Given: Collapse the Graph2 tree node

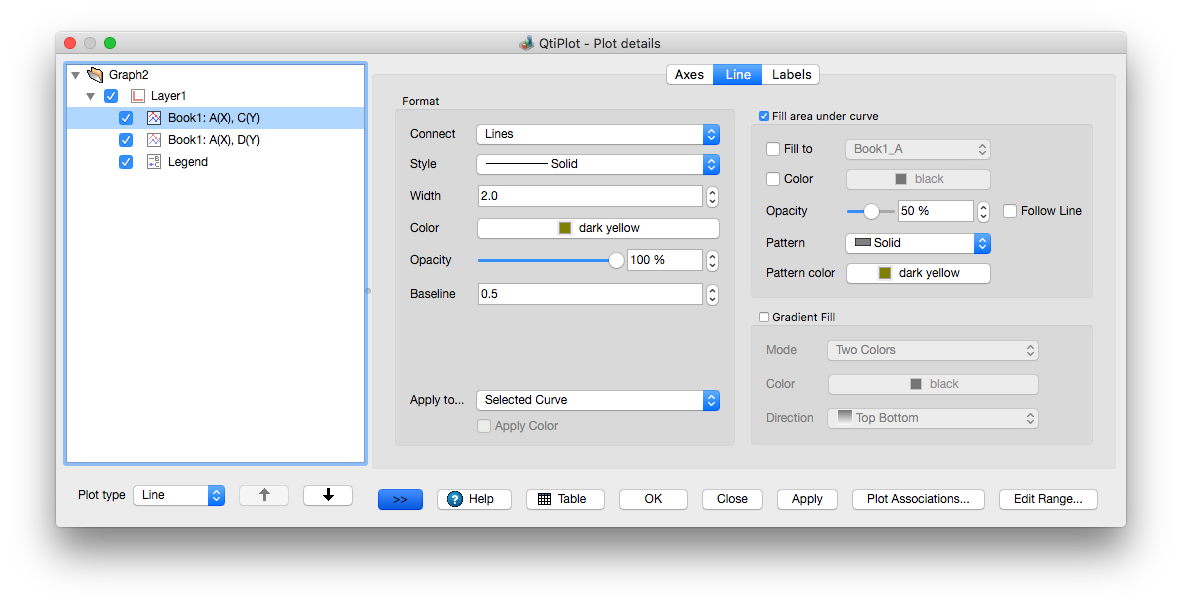Looking at the screenshot, I should pos(76,75).
